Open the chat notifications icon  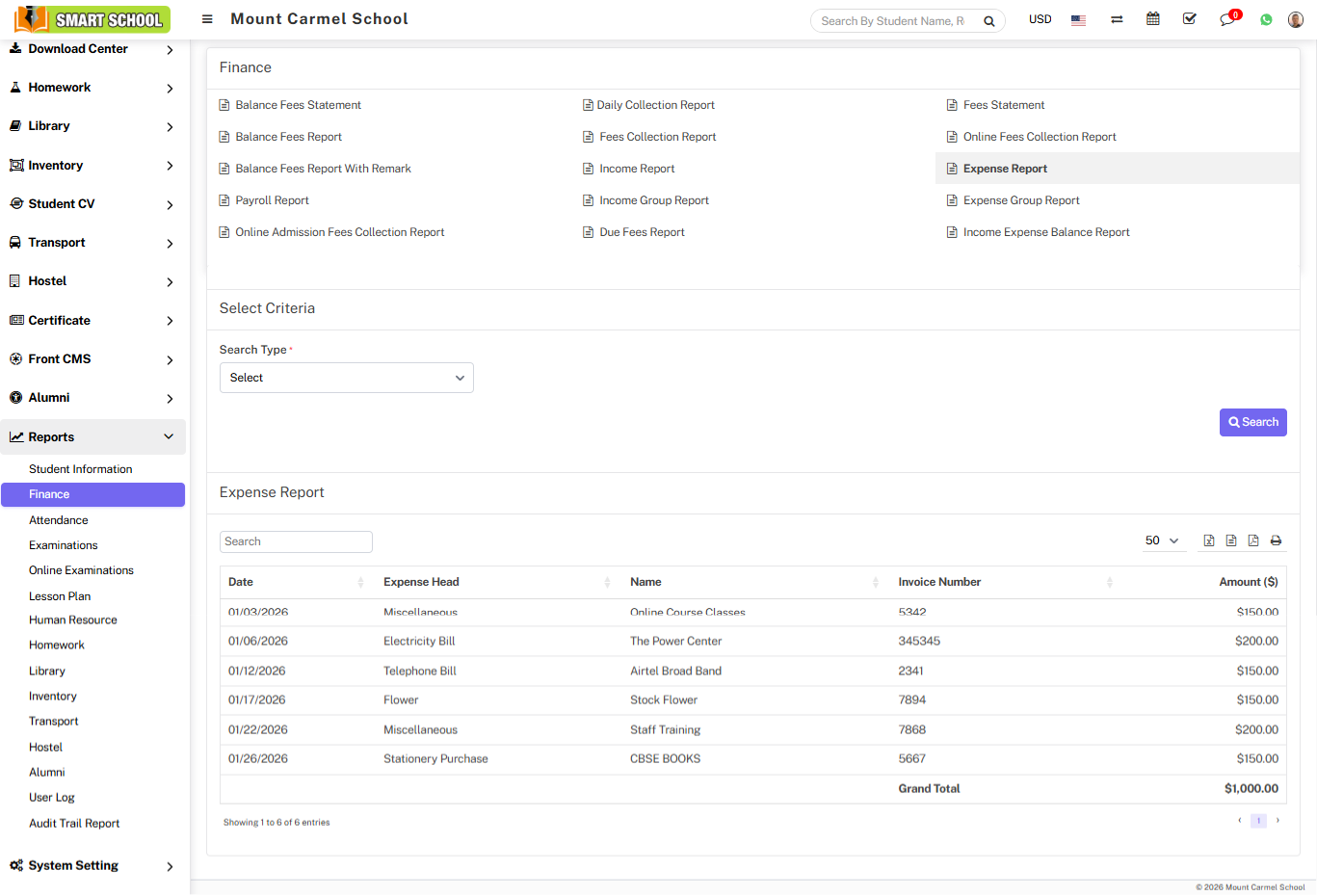(x=1227, y=19)
